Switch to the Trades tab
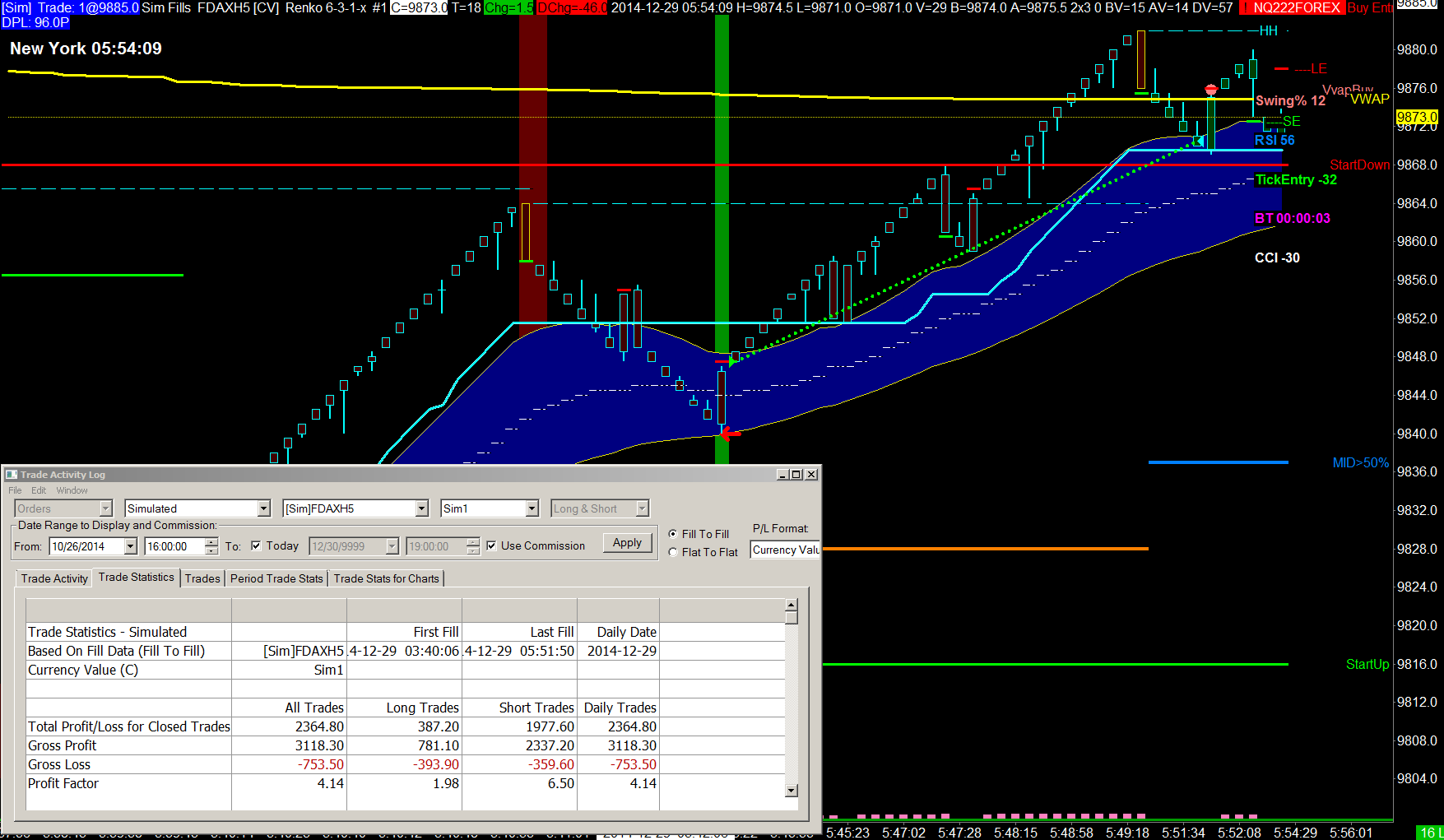The width and height of the screenshot is (1444, 840). click(x=202, y=578)
